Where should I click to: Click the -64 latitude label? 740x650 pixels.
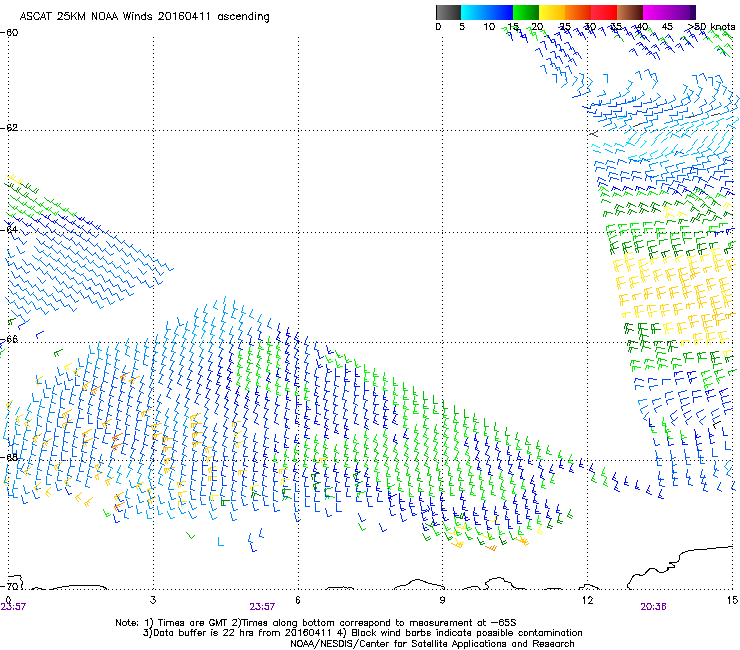coord(9,230)
